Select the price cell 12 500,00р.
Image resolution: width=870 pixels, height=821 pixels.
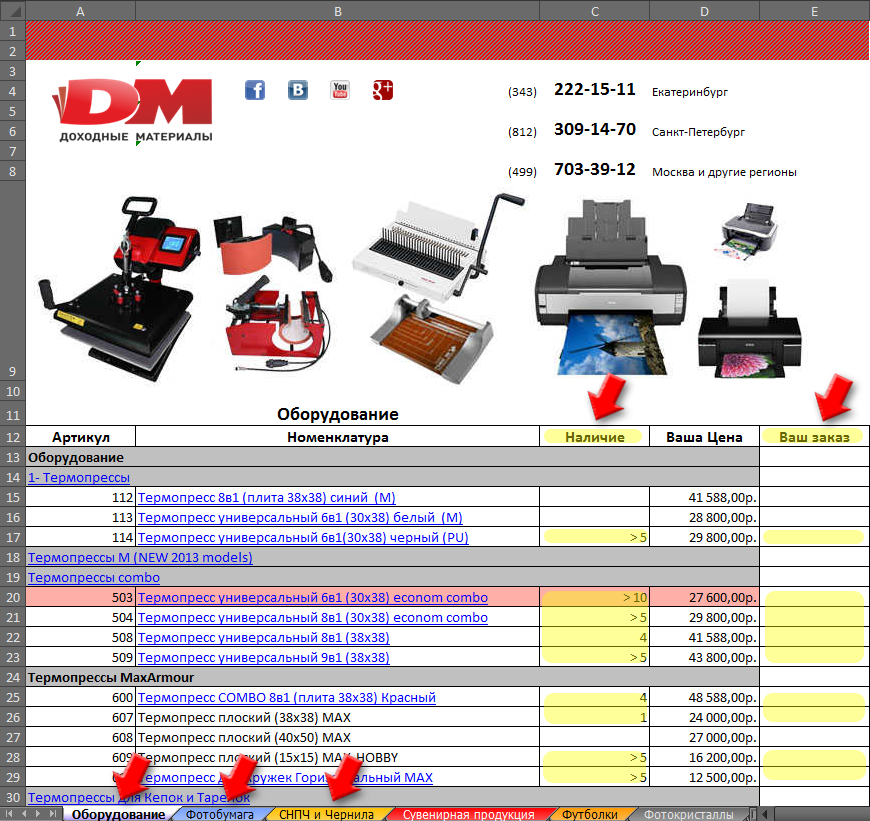tap(704, 777)
